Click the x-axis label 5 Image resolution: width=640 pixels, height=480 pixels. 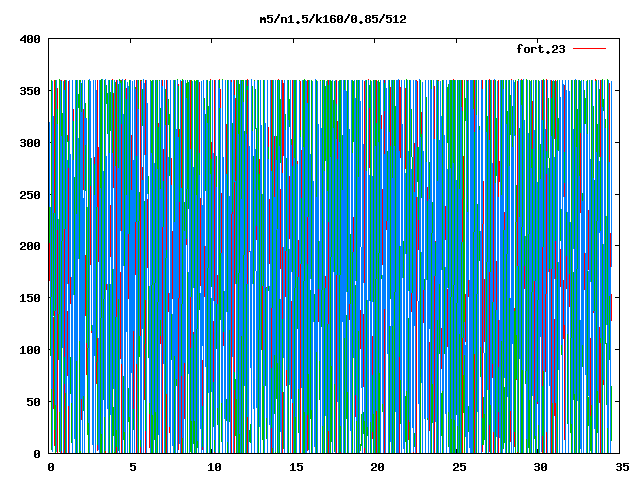click(133, 467)
